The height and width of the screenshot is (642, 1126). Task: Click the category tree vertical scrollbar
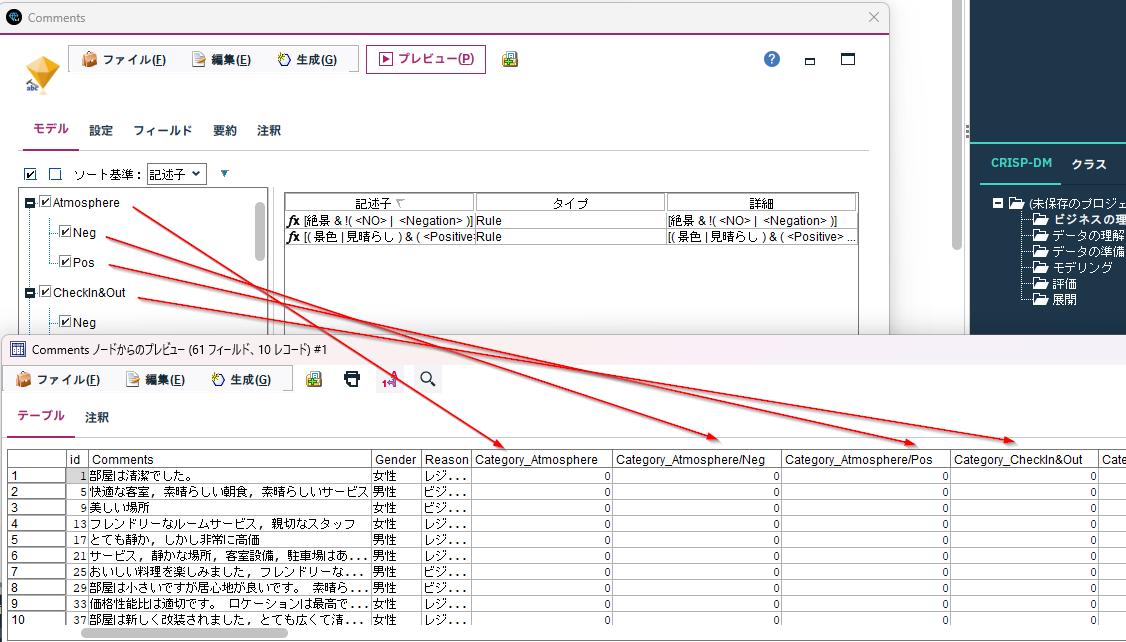(260, 231)
